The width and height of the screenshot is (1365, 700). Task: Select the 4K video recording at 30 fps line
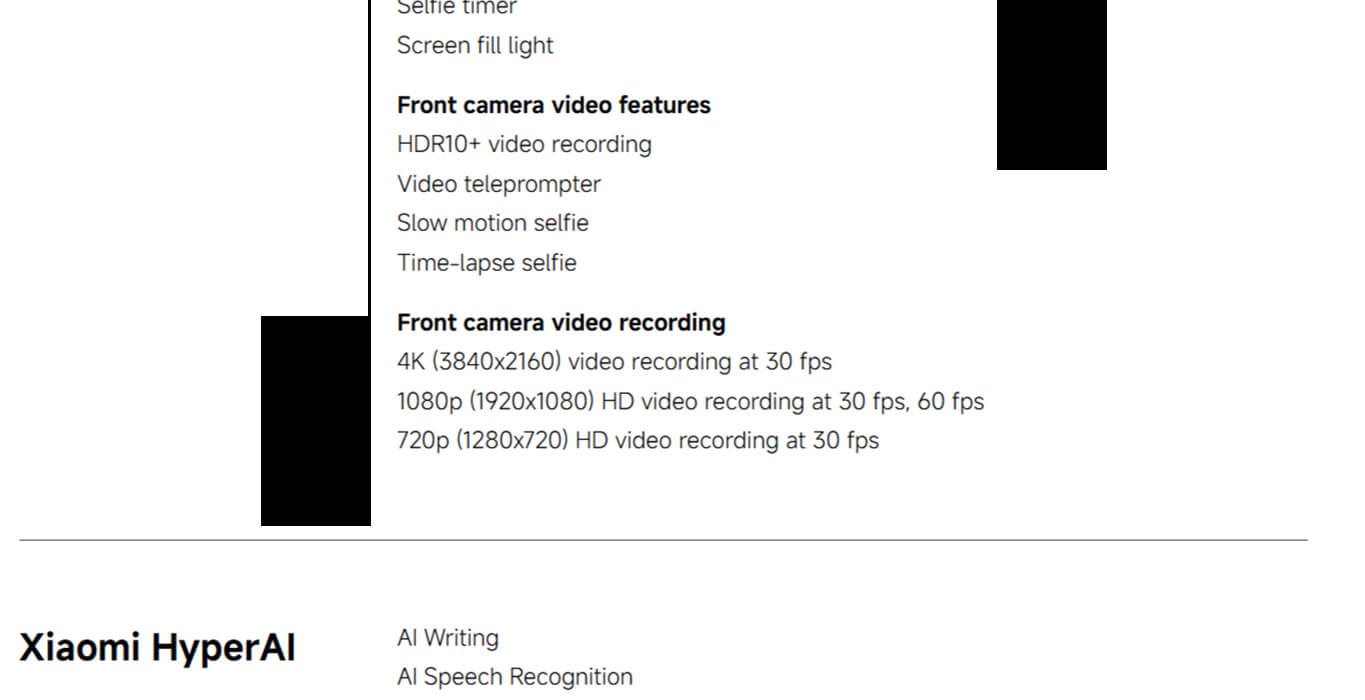tap(614, 361)
